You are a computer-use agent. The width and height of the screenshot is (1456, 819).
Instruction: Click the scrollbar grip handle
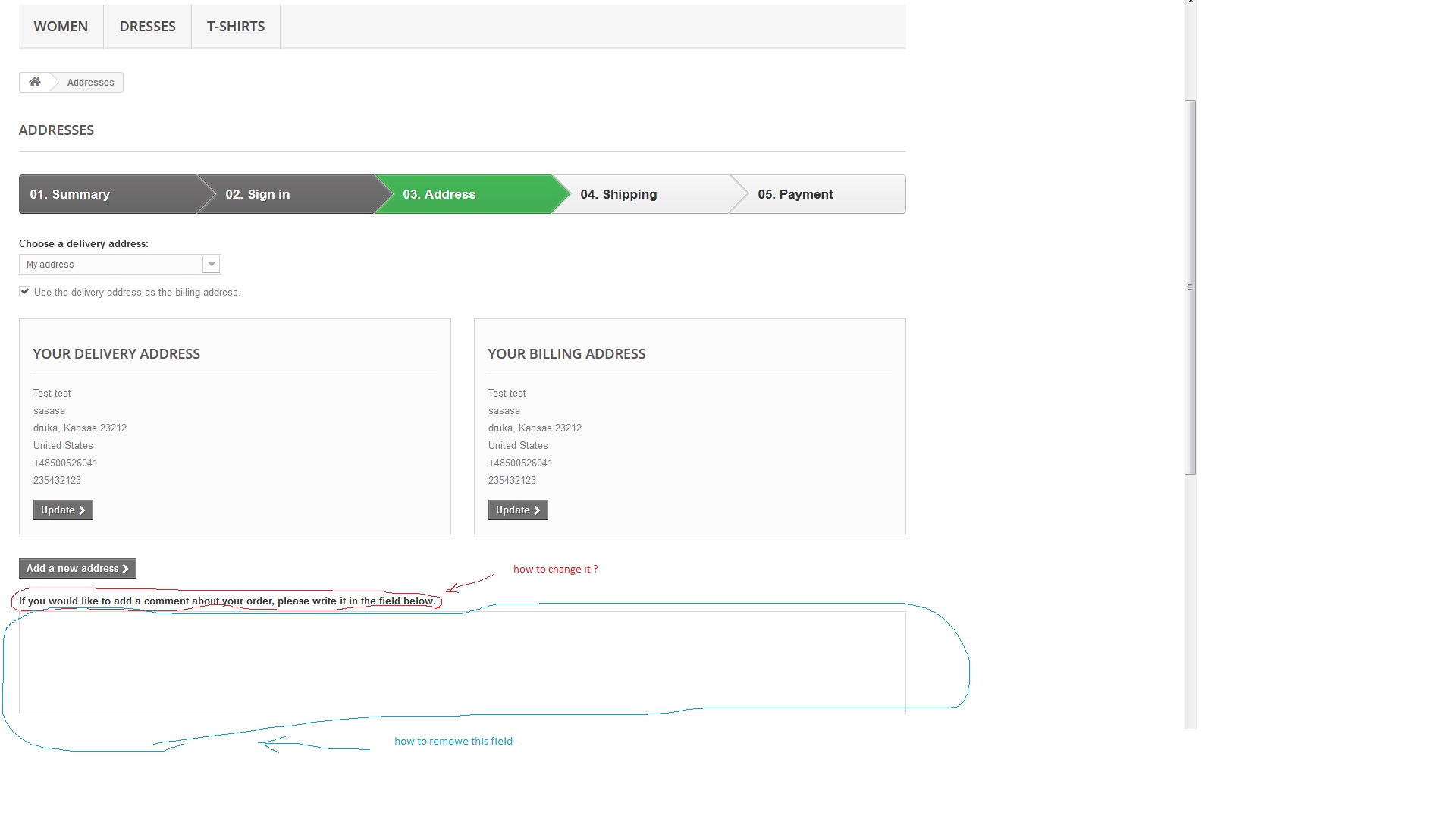(x=1190, y=287)
